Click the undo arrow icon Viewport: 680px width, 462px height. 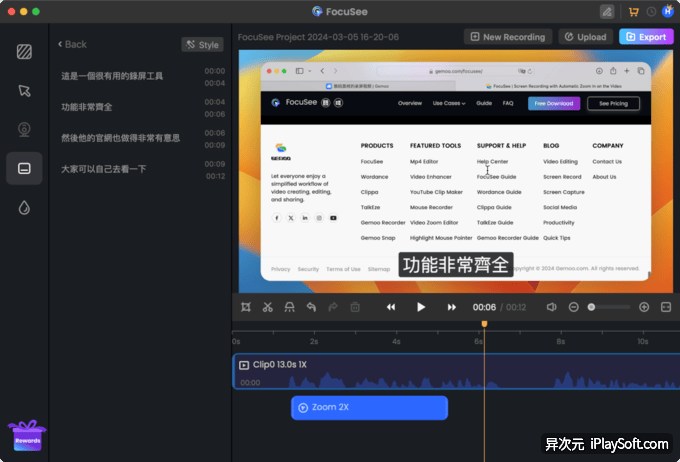pos(311,307)
